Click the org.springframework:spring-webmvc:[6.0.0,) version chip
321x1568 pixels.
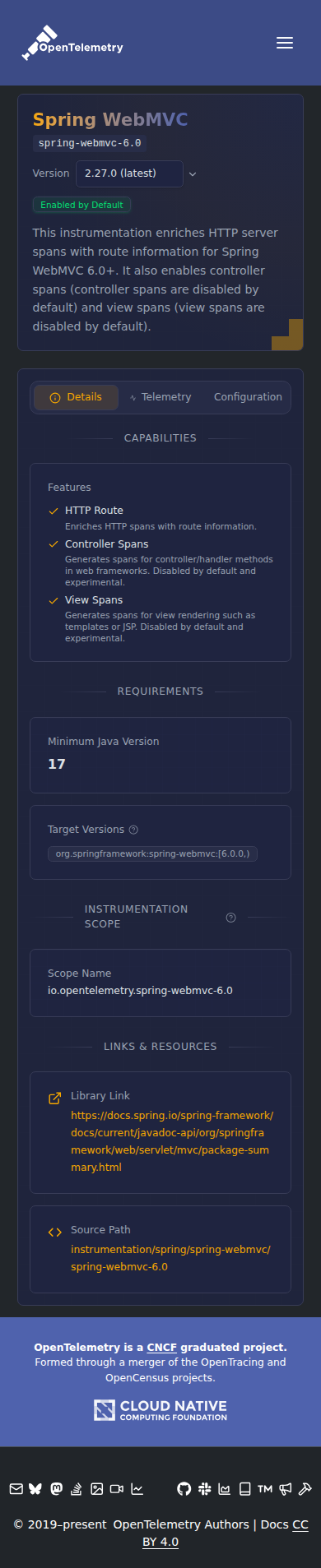(153, 853)
